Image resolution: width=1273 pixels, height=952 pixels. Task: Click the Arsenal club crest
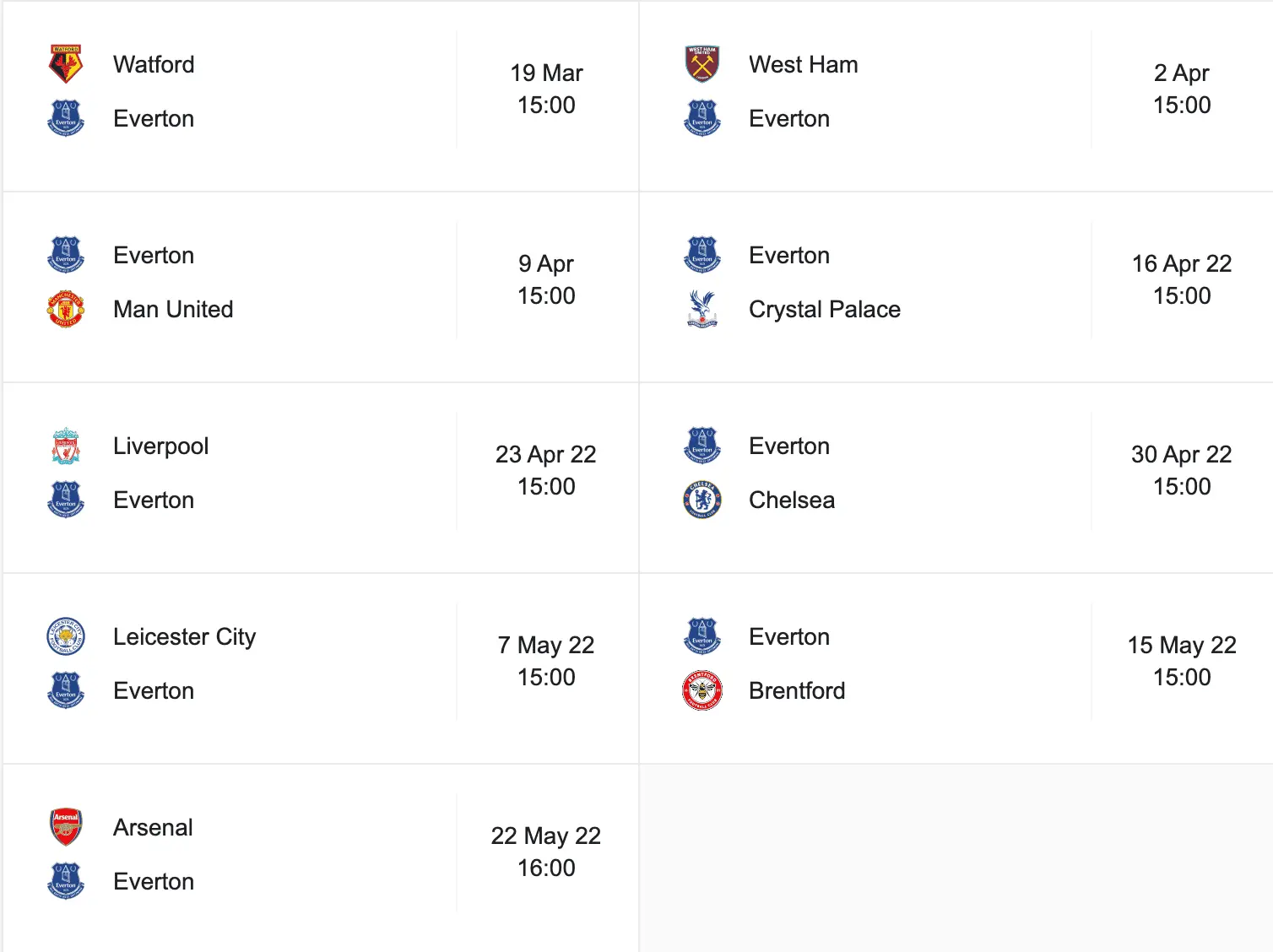[x=66, y=827]
